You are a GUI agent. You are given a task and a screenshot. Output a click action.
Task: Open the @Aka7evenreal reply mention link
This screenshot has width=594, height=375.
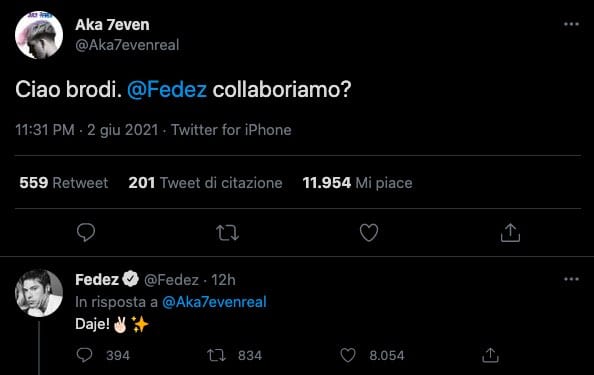214,302
